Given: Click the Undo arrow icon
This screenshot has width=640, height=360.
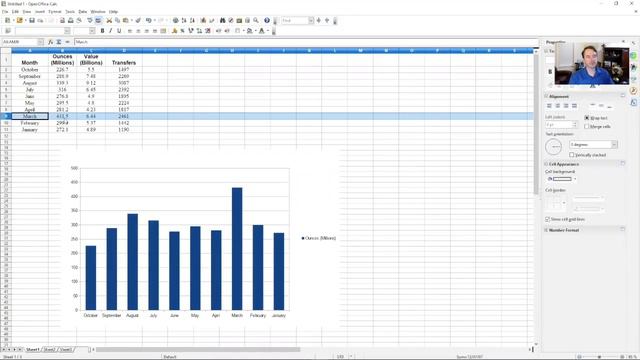Looking at the screenshot, I should [149, 20].
